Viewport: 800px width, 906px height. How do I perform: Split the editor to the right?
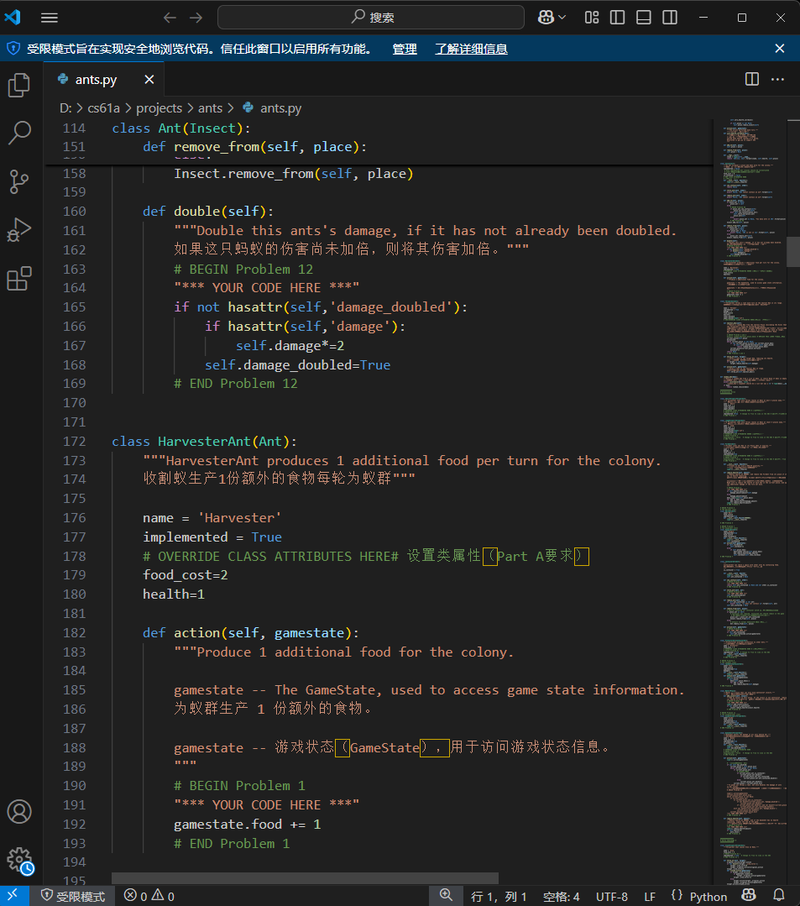tap(752, 79)
